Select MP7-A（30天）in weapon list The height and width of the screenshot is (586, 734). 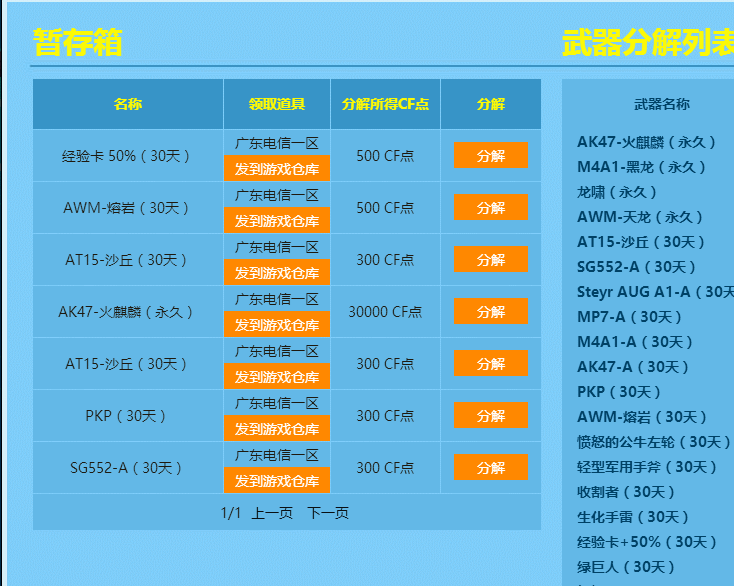pyautogui.click(x=630, y=317)
